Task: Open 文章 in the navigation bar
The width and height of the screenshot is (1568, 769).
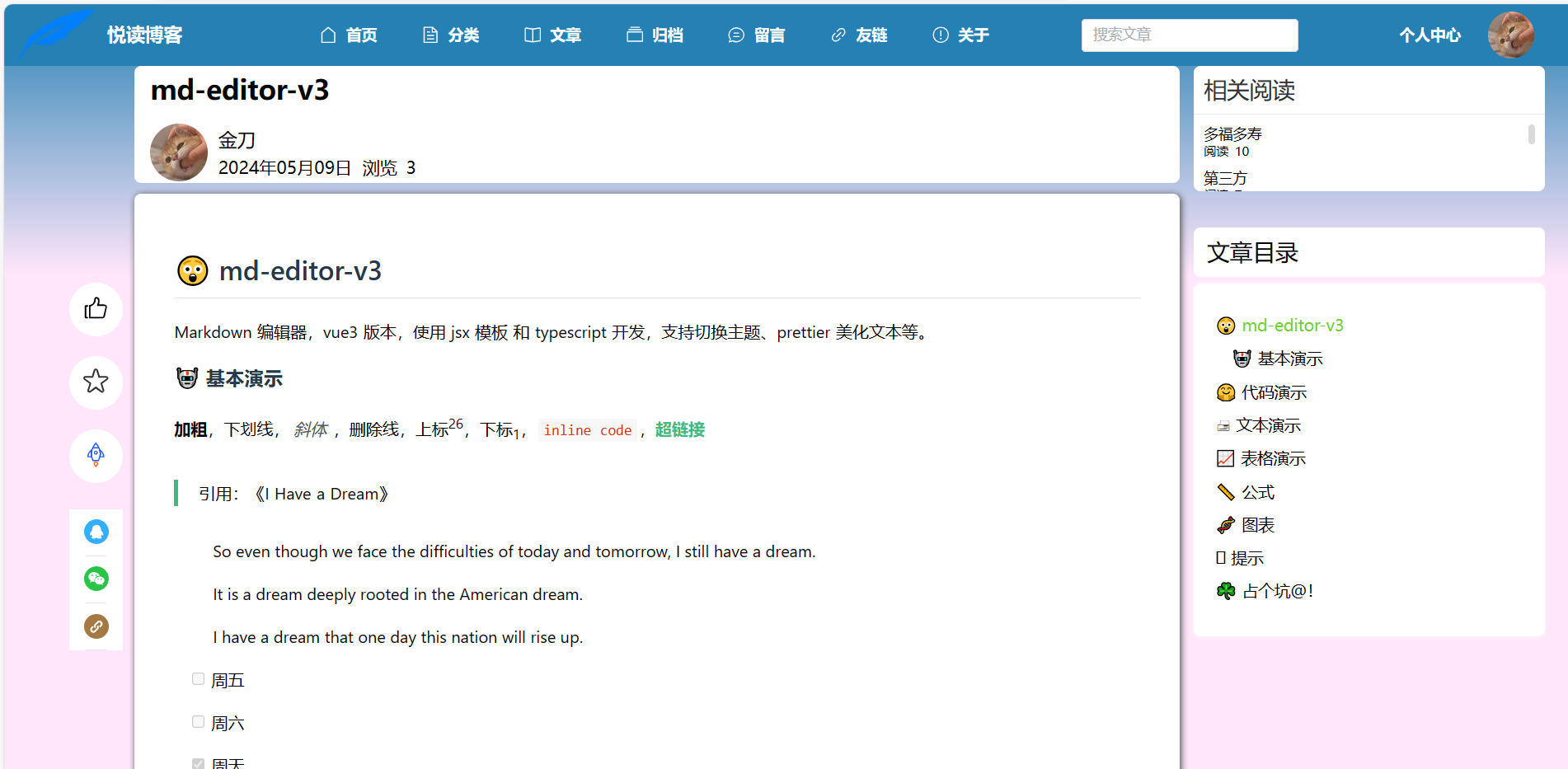Action: click(x=566, y=35)
